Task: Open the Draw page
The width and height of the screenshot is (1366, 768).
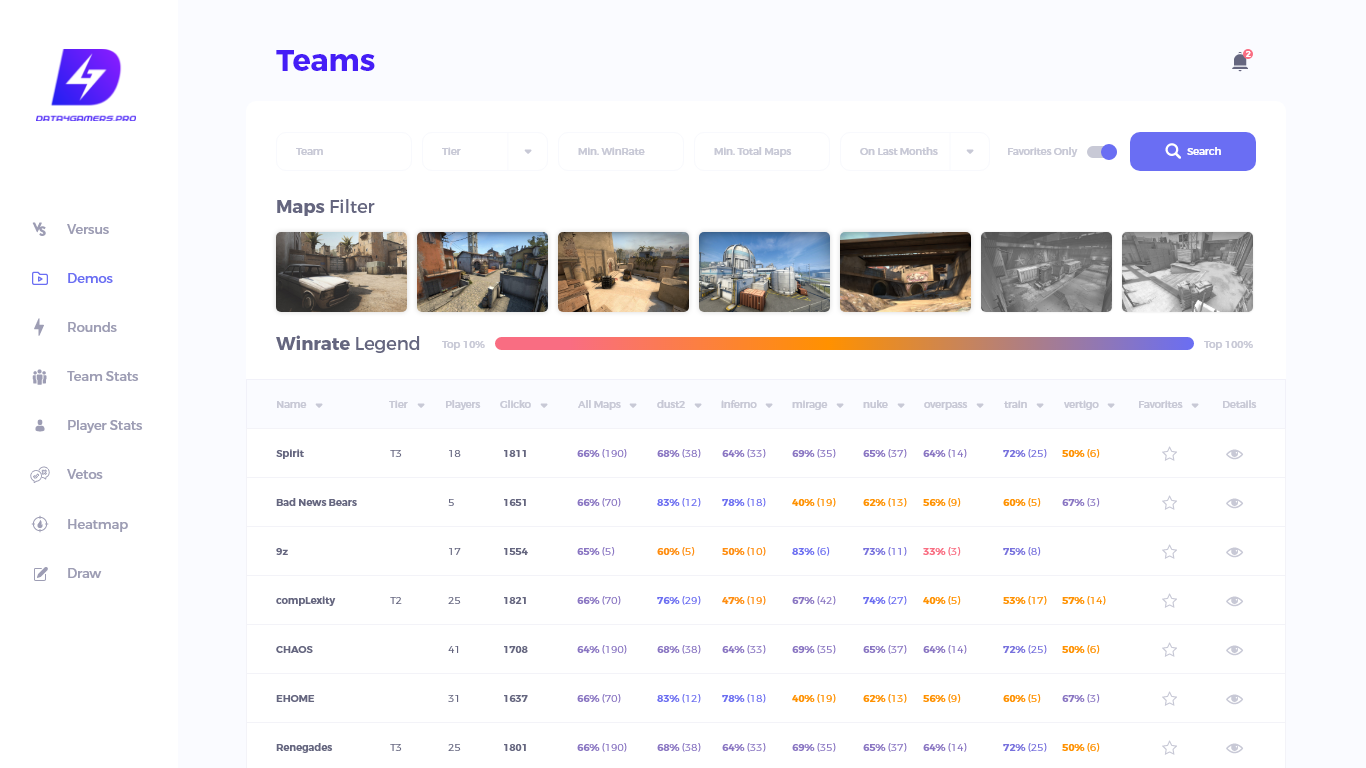Action: pyautogui.click(x=84, y=573)
